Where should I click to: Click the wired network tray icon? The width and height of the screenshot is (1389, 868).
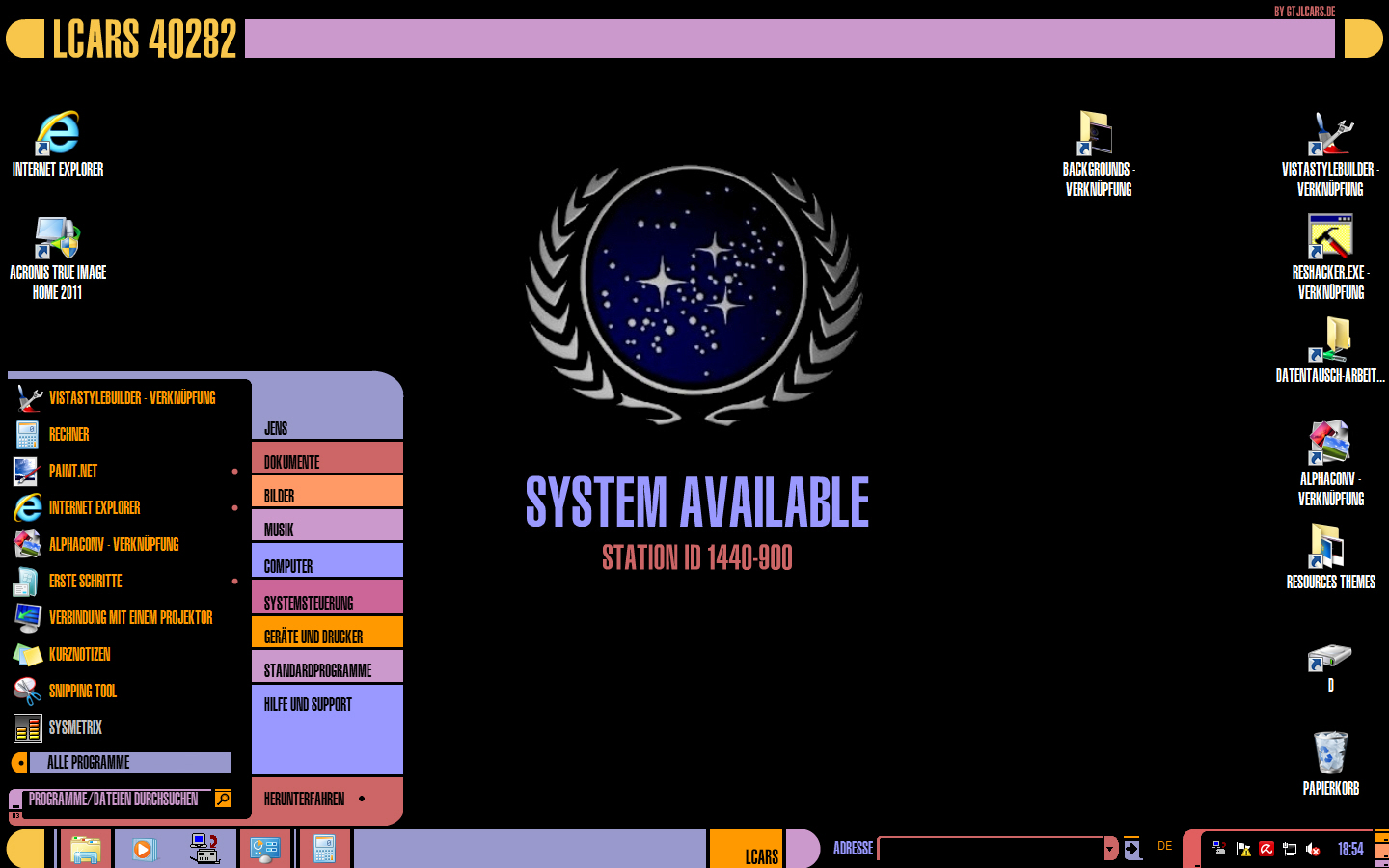(1290, 849)
